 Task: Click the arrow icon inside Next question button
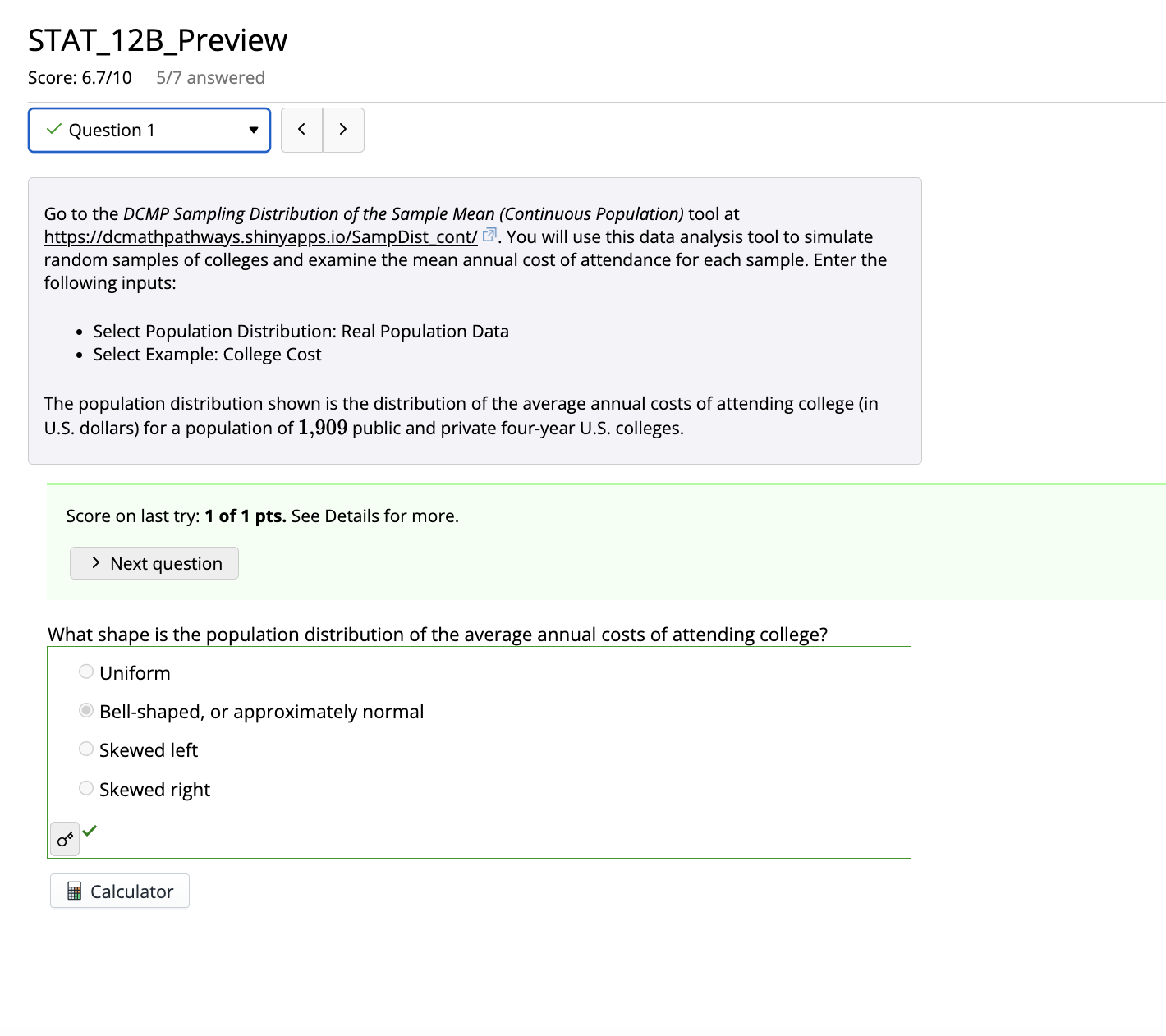[x=96, y=563]
